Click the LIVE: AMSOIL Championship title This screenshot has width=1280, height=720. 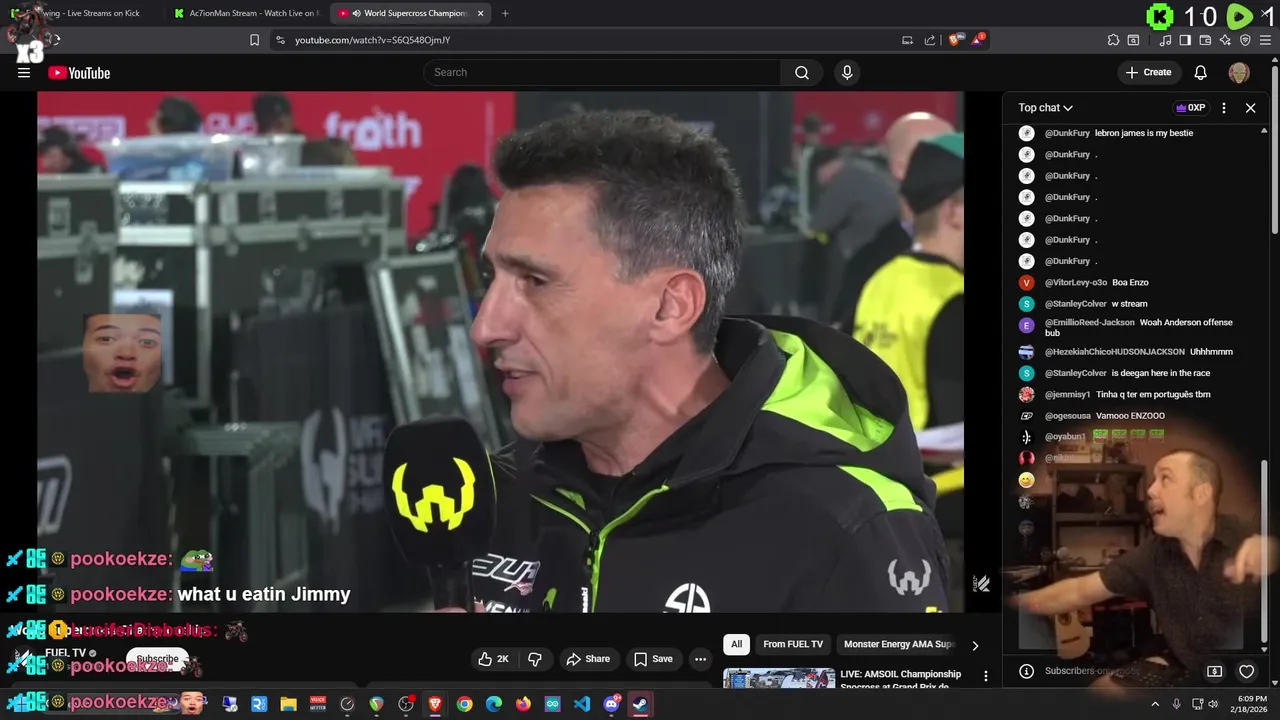click(901, 680)
